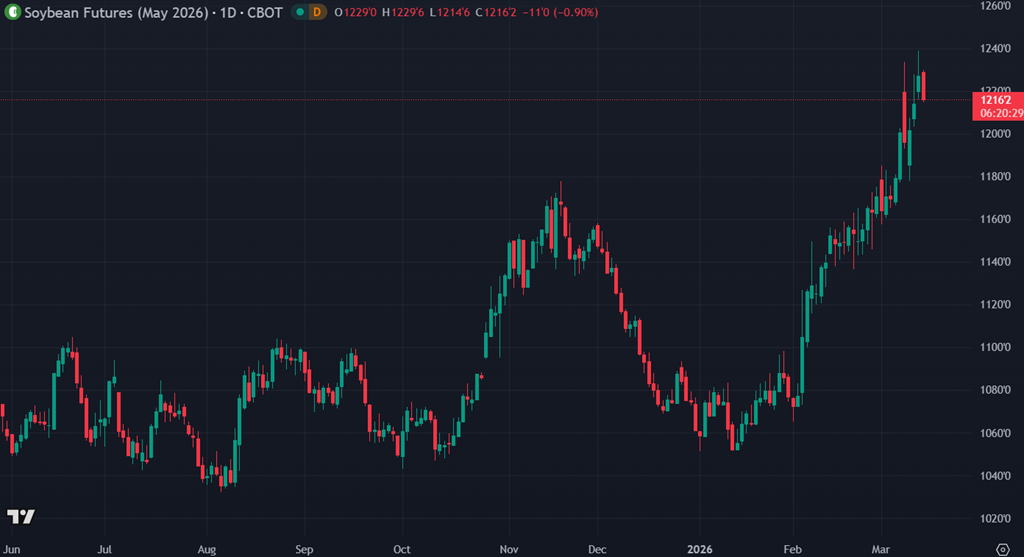Click the countdown timer 06:20:29
This screenshot has height=557, width=1024.
pyautogui.click(x=997, y=113)
